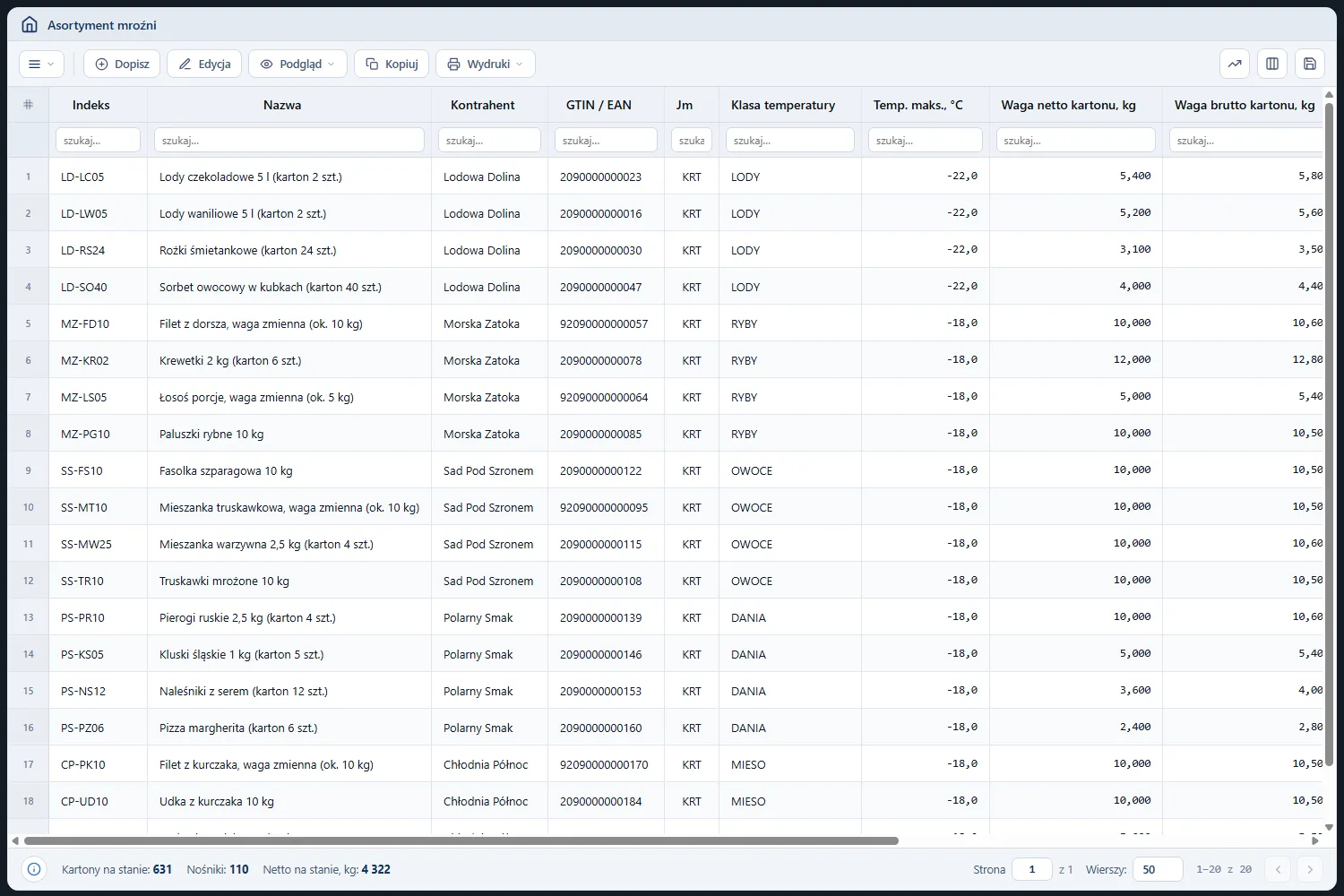Go to the previous page arrow
Viewport: 1344px width, 896px height.
(x=1279, y=869)
